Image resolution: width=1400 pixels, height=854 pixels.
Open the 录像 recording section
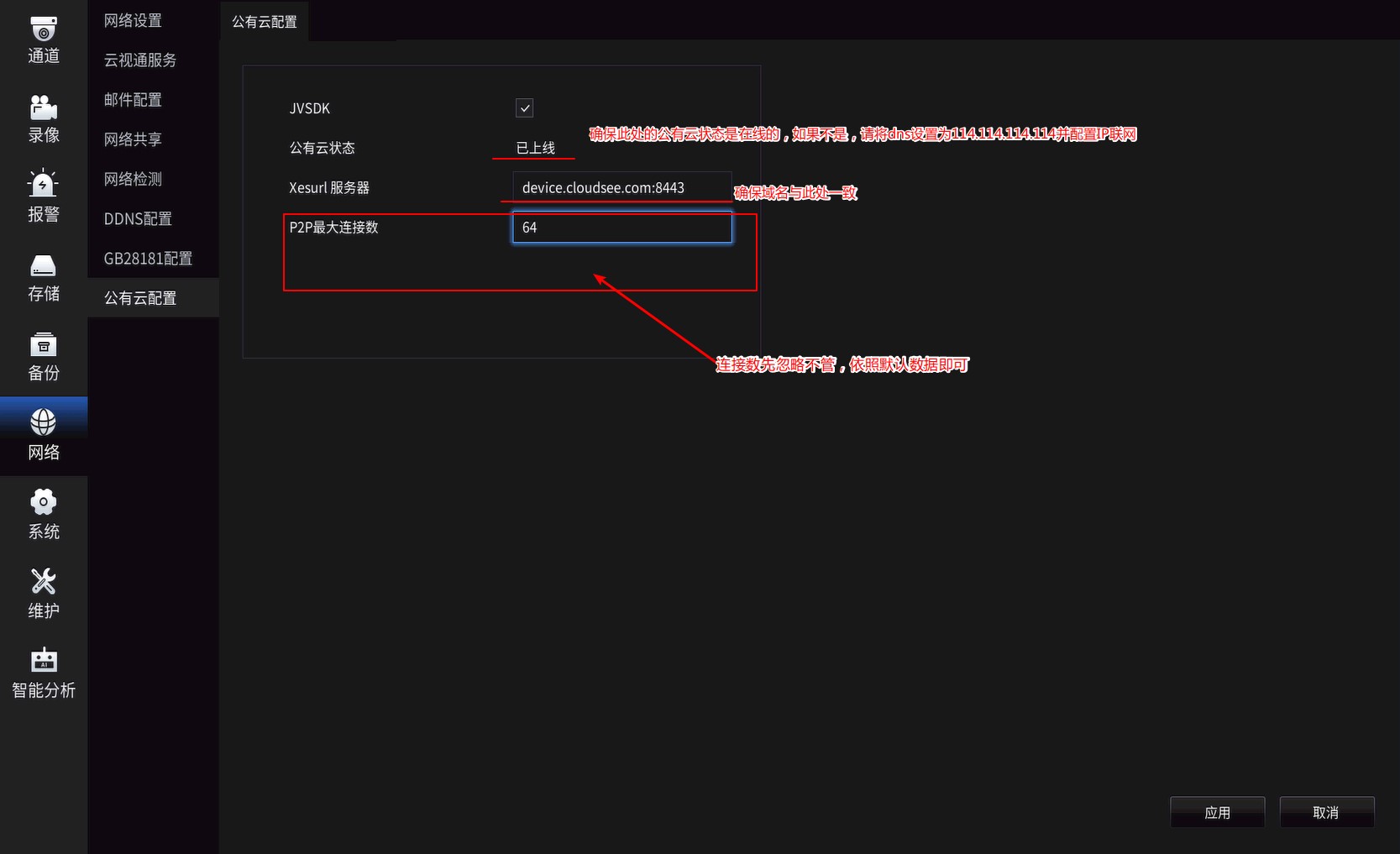pyautogui.click(x=44, y=119)
